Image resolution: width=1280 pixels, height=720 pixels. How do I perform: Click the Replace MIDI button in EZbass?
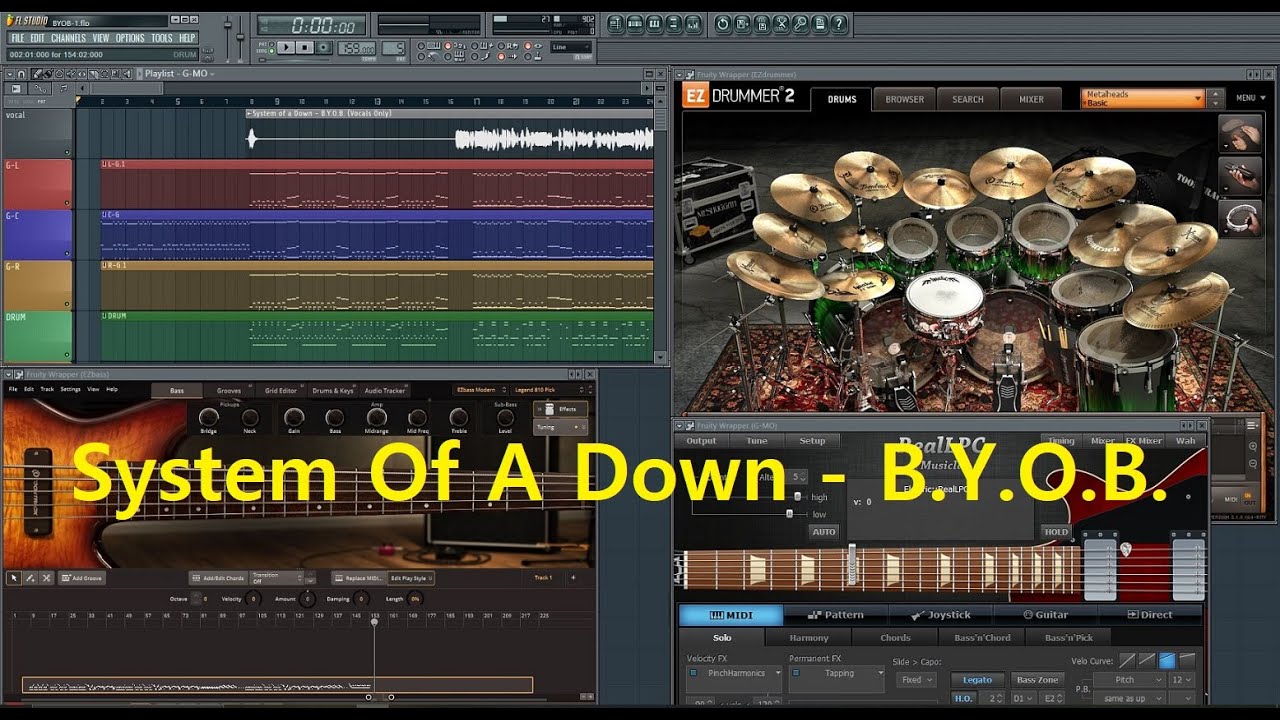pos(360,578)
